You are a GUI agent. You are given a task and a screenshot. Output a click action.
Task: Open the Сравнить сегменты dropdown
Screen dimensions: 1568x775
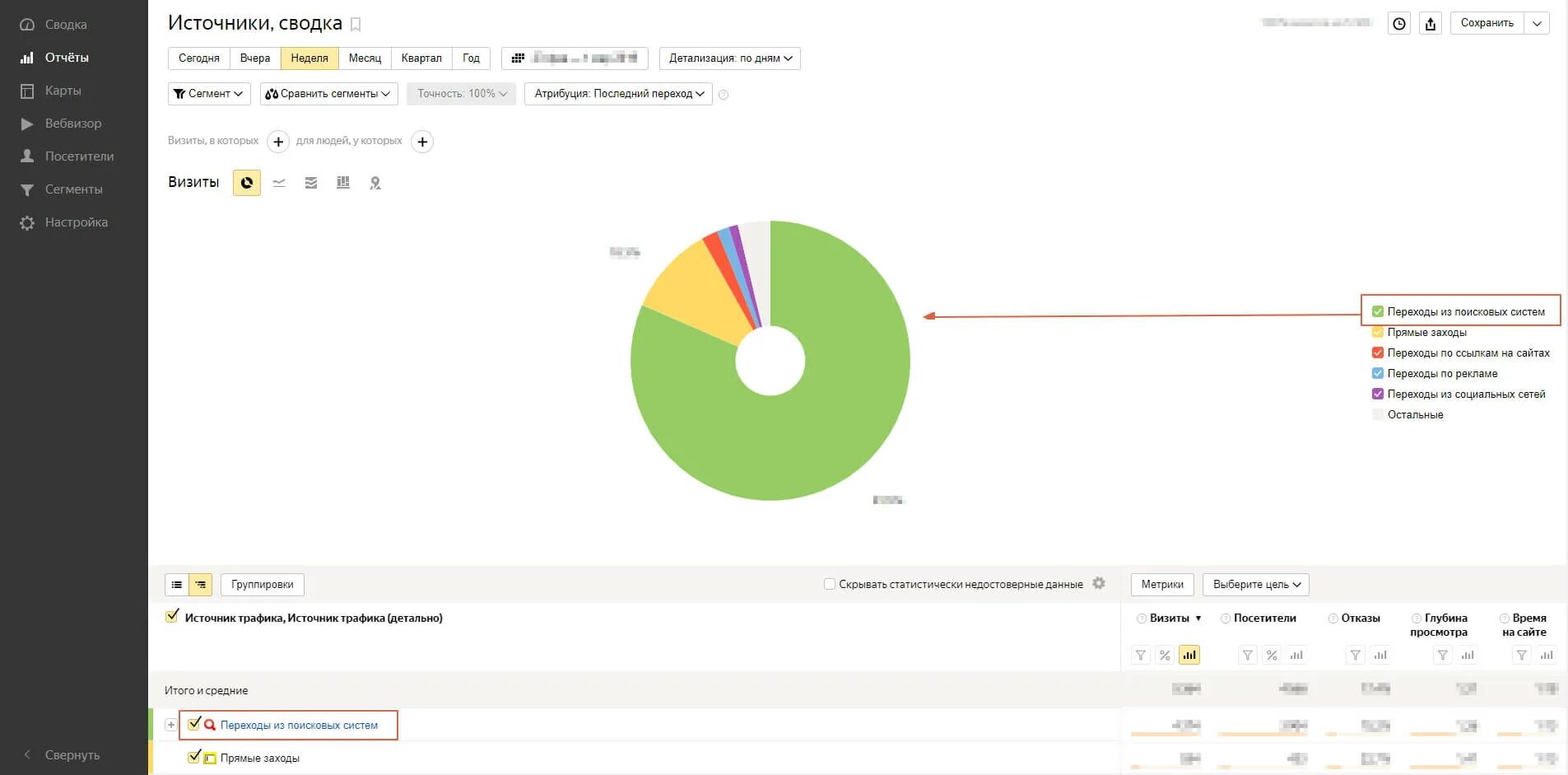[x=329, y=94]
